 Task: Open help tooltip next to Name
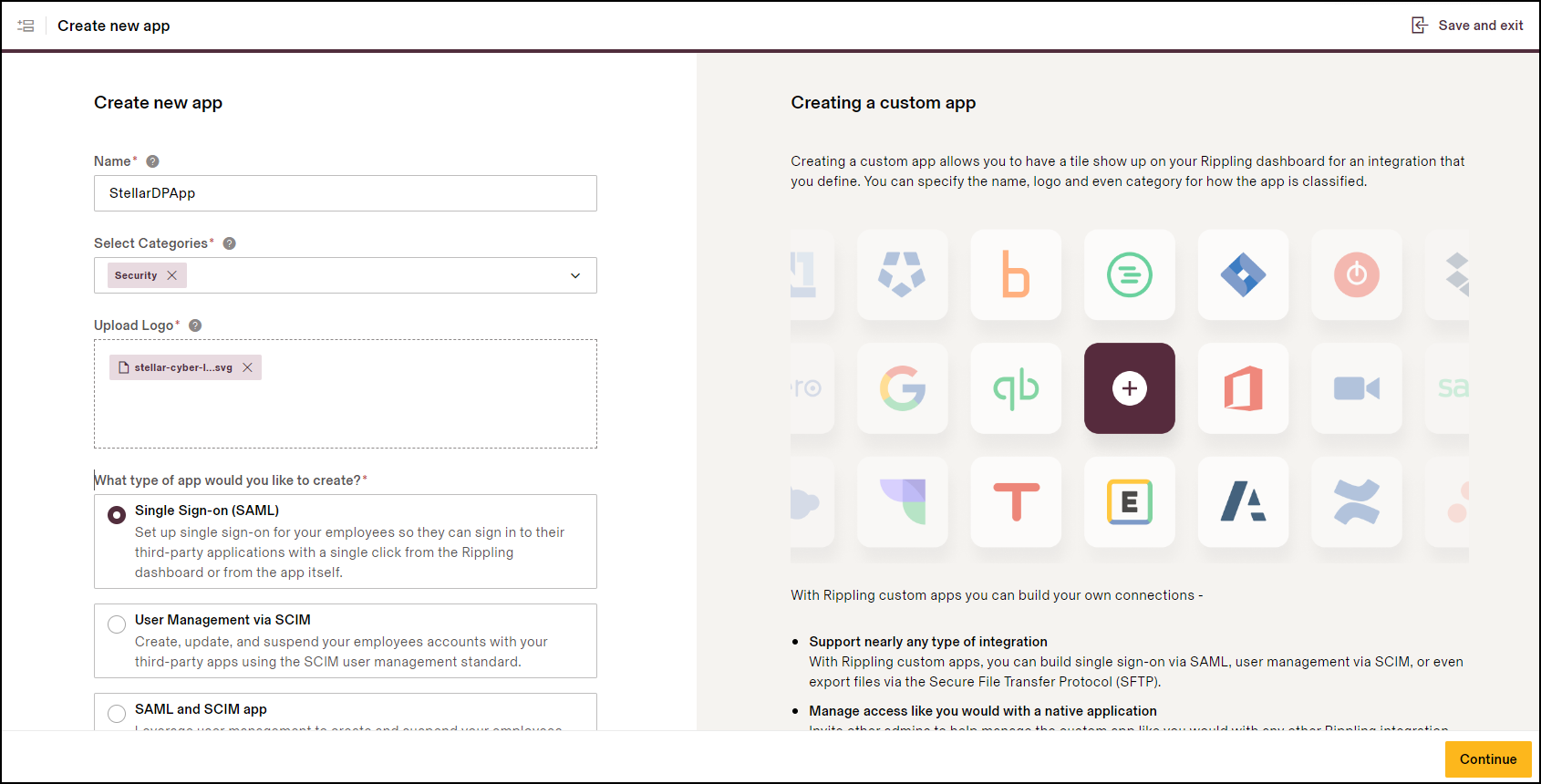click(x=153, y=161)
